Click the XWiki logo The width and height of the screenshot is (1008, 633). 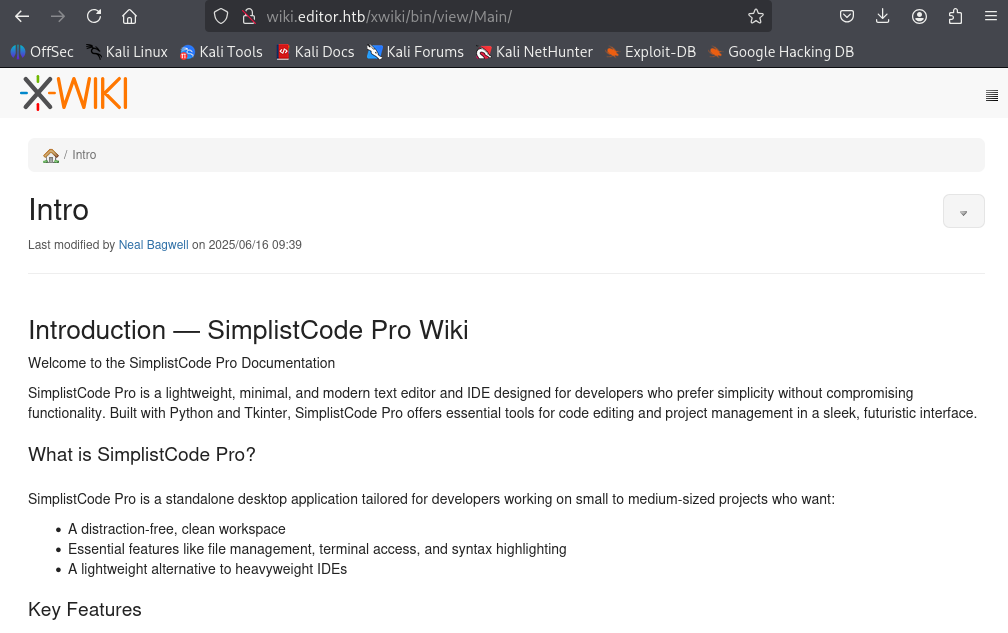(x=74, y=93)
